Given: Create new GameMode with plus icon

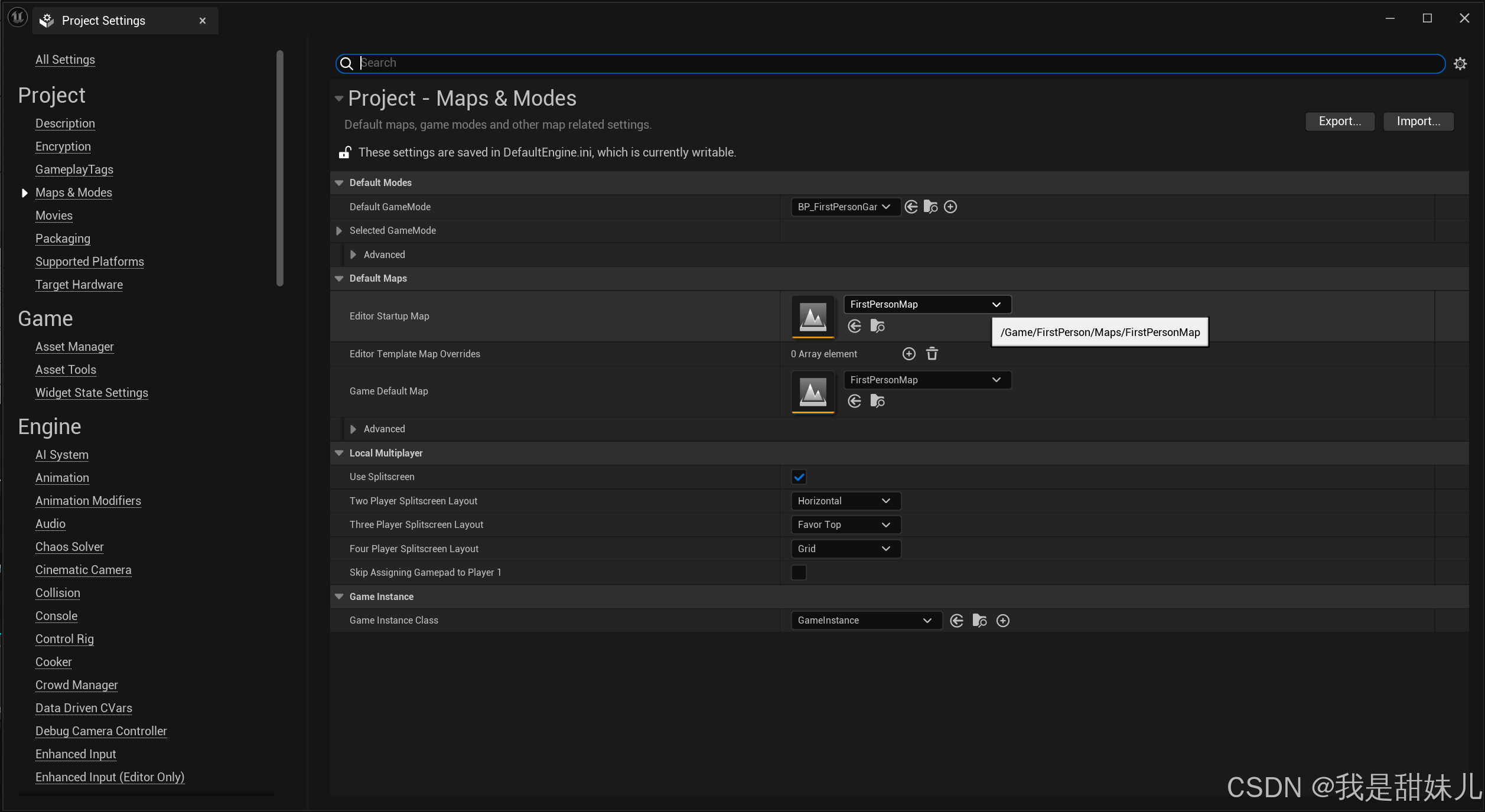Looking at the screenshot, I should click(x=950, y=207).
